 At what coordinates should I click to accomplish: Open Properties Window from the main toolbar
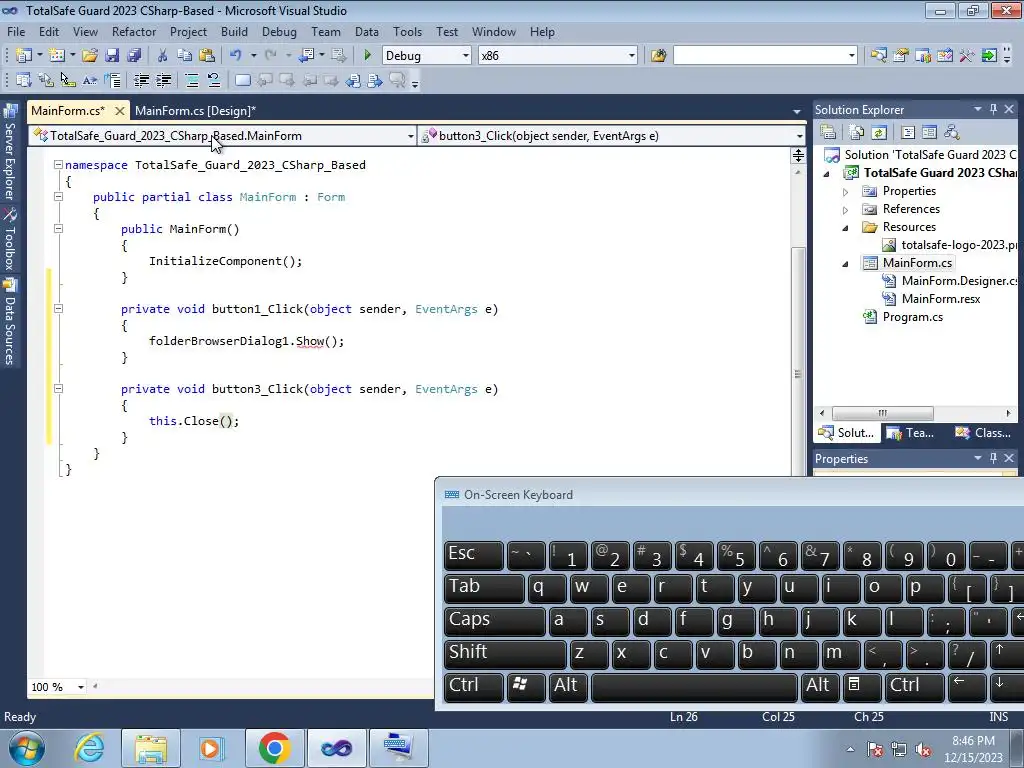point(901,56)
